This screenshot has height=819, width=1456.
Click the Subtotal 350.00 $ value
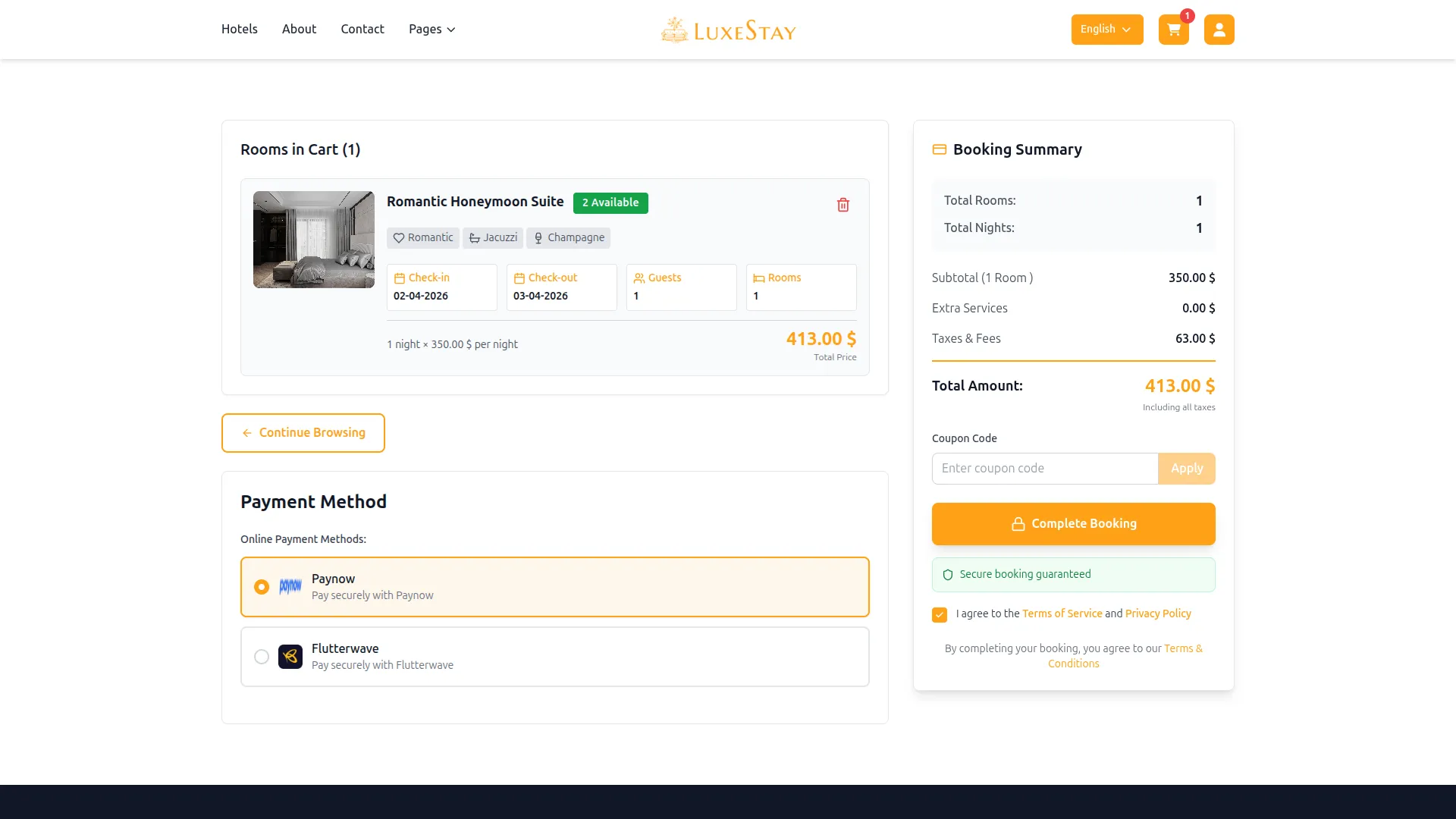pyautogui.click(x=1192, y=278)
